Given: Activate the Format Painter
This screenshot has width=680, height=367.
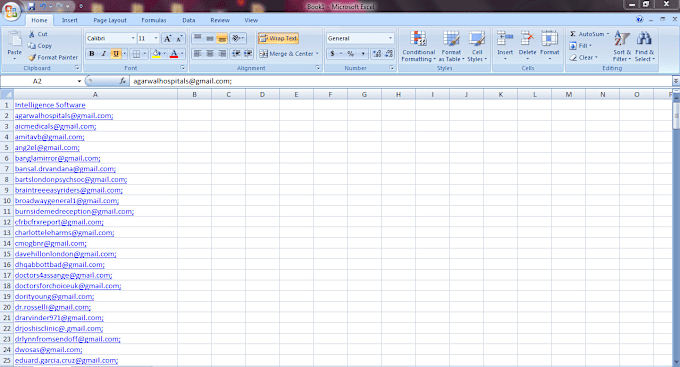Looking at the screenshot, I should [53, 57].
